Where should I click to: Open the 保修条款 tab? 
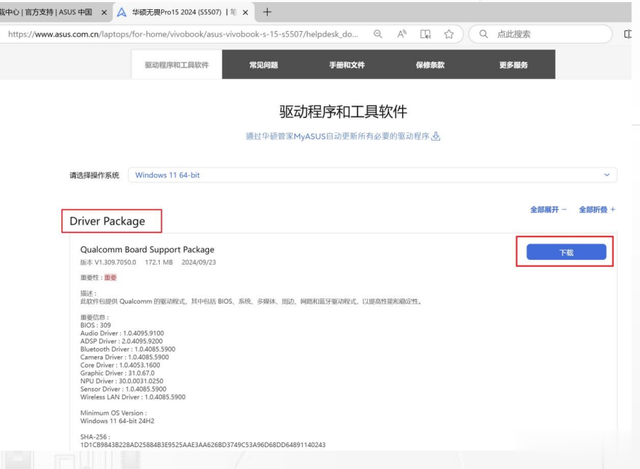coord(430,65)
